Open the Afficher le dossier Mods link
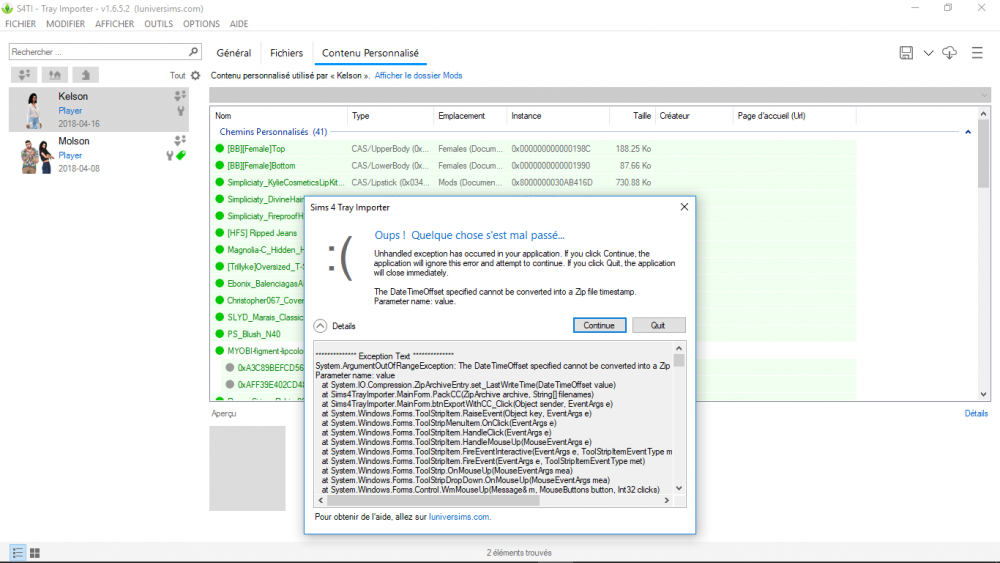1000x563 pixels. pos(418,75)
